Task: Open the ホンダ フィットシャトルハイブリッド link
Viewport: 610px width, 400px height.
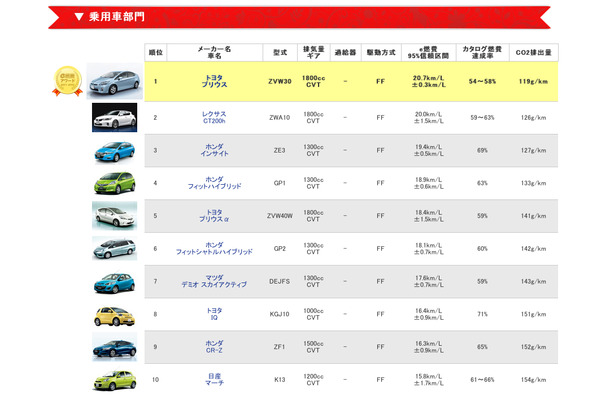Action: (214, 249)
